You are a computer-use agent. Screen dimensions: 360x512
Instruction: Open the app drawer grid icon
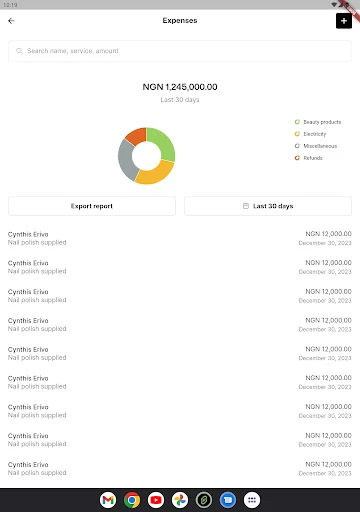252,500
